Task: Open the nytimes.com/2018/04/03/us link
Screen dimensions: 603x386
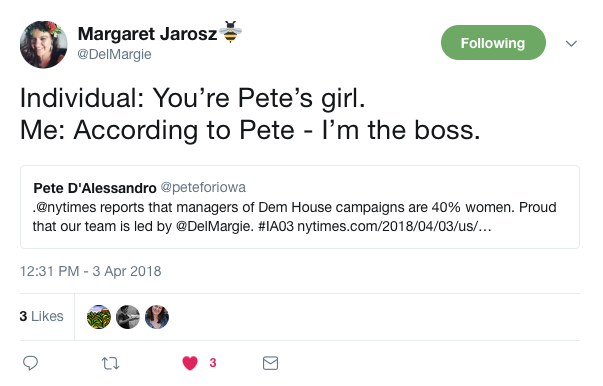Action: click(x=394, y=226)
